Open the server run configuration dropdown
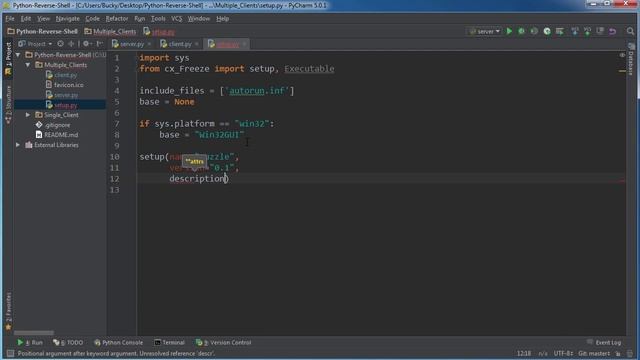Viewport: 640px width, 360px height. pyautogui.click(x=485, y=31)
